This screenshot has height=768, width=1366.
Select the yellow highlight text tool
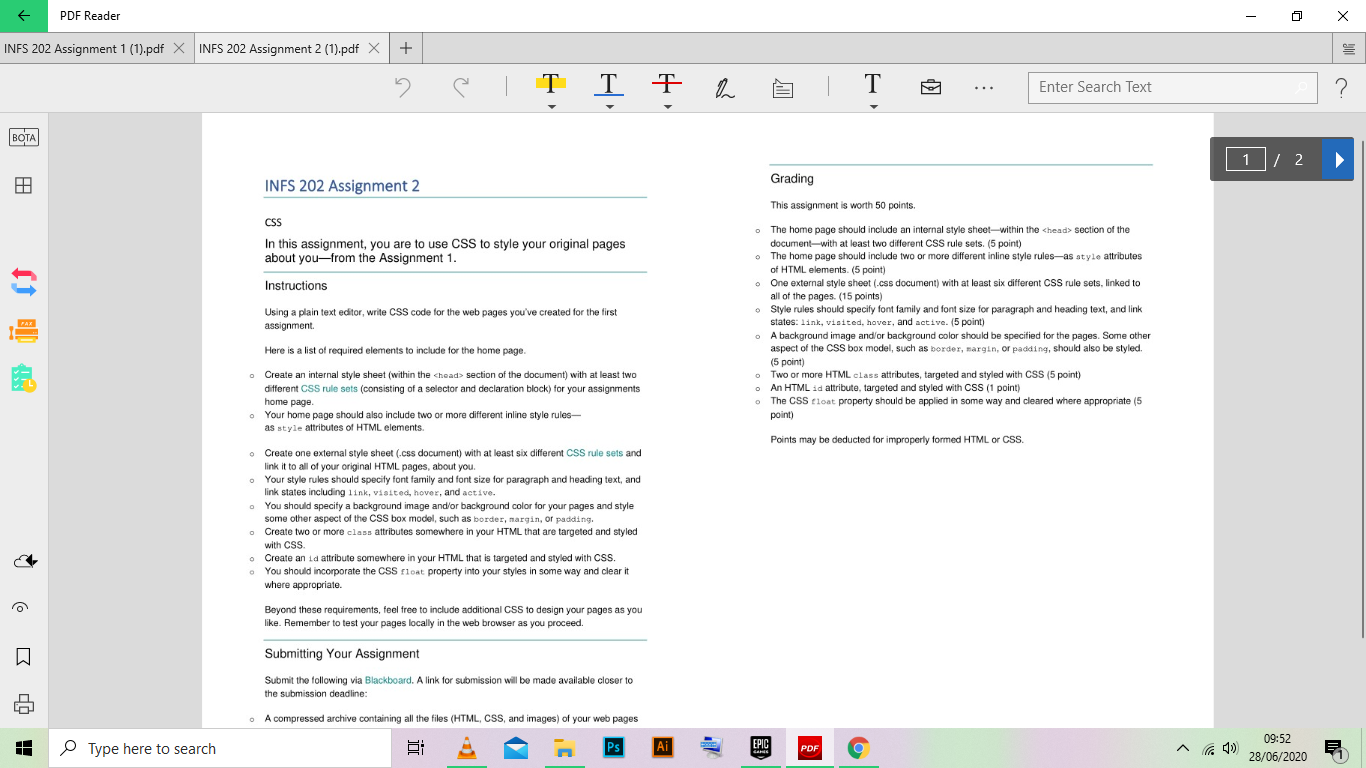551,84
